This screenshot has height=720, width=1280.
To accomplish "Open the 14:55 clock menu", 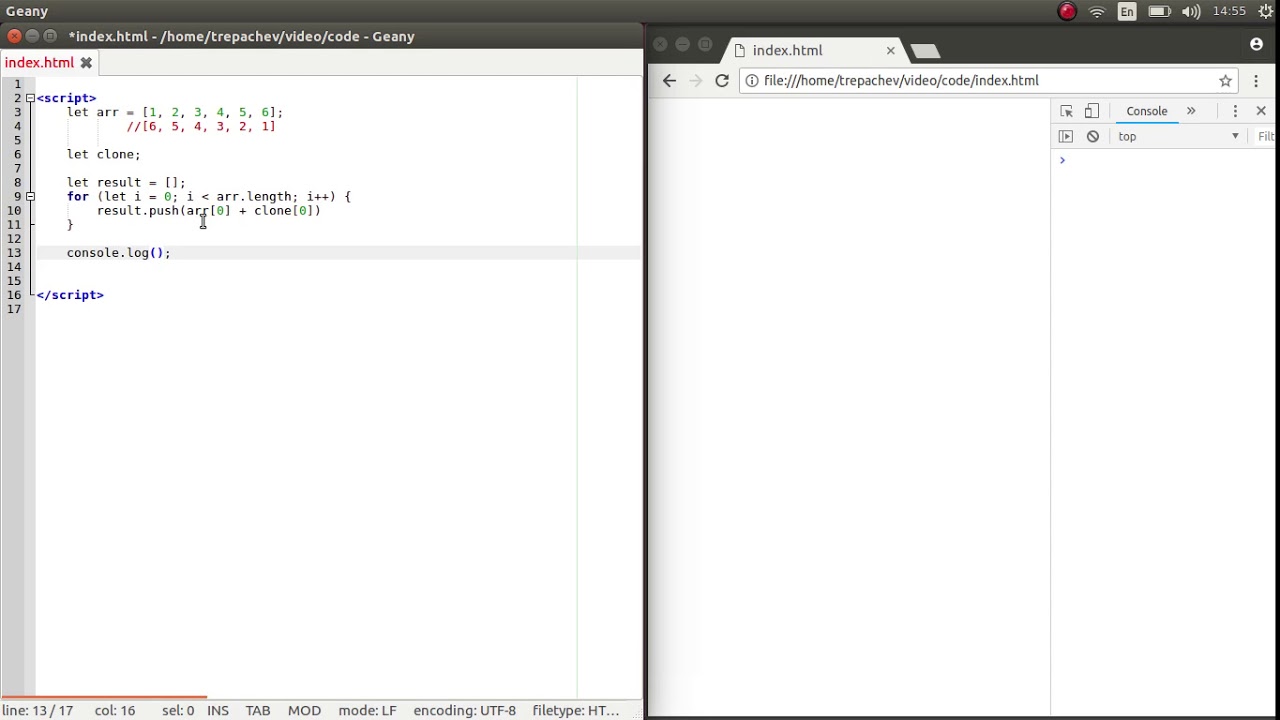I will coord(1229,11).
